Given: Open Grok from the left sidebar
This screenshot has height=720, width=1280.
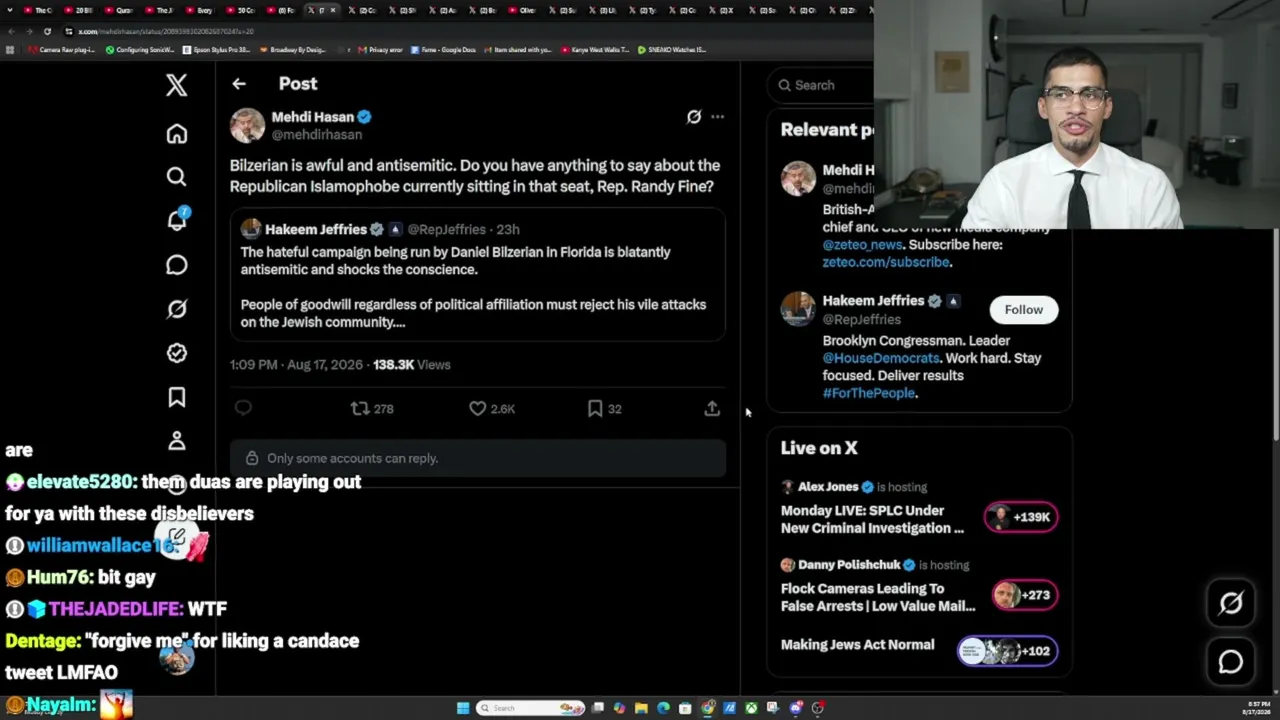Looking at the screenshot, I should click(176, 309).
